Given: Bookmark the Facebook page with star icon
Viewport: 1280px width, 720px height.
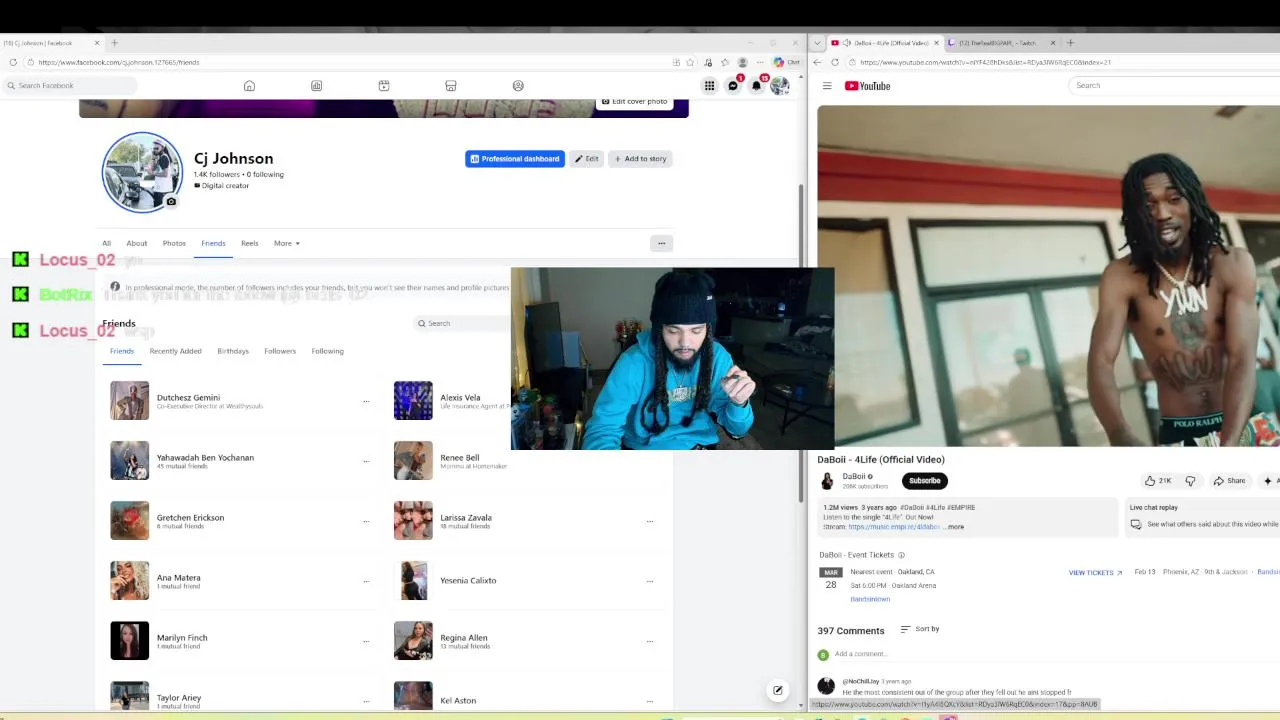Looking at the screenshot, I should (690, 62).
